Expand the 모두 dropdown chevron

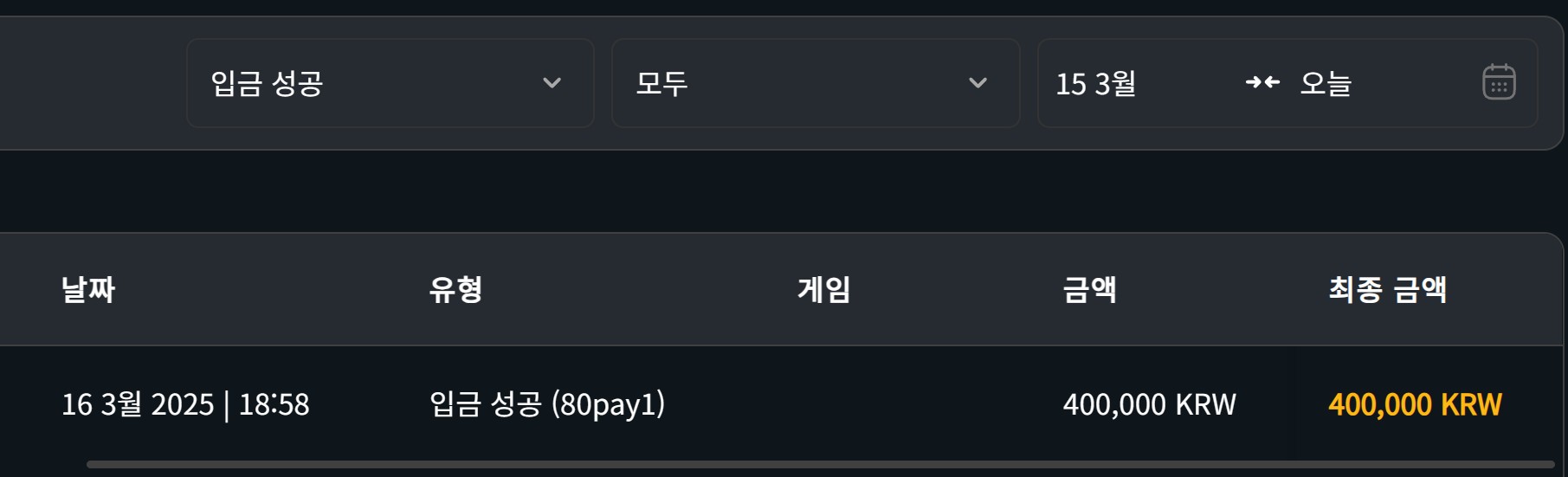point(978,83)
